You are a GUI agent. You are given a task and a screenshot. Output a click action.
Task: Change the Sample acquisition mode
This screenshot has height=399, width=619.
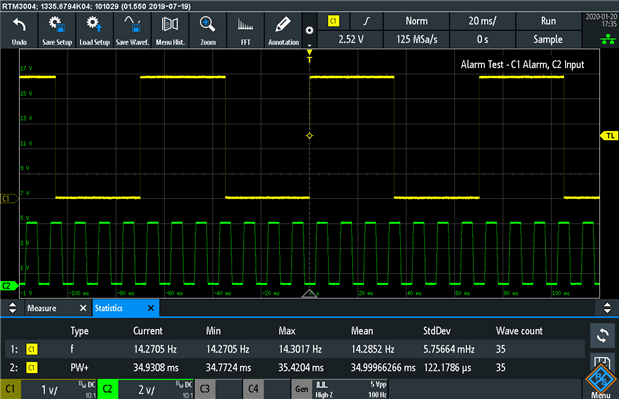point(548,39)
